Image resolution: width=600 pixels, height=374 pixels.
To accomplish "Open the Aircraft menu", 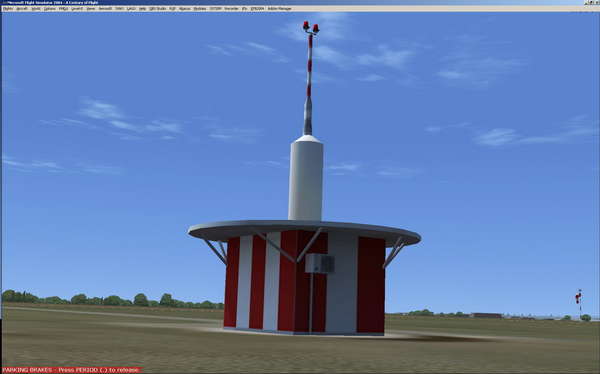I will coord(22,8).
